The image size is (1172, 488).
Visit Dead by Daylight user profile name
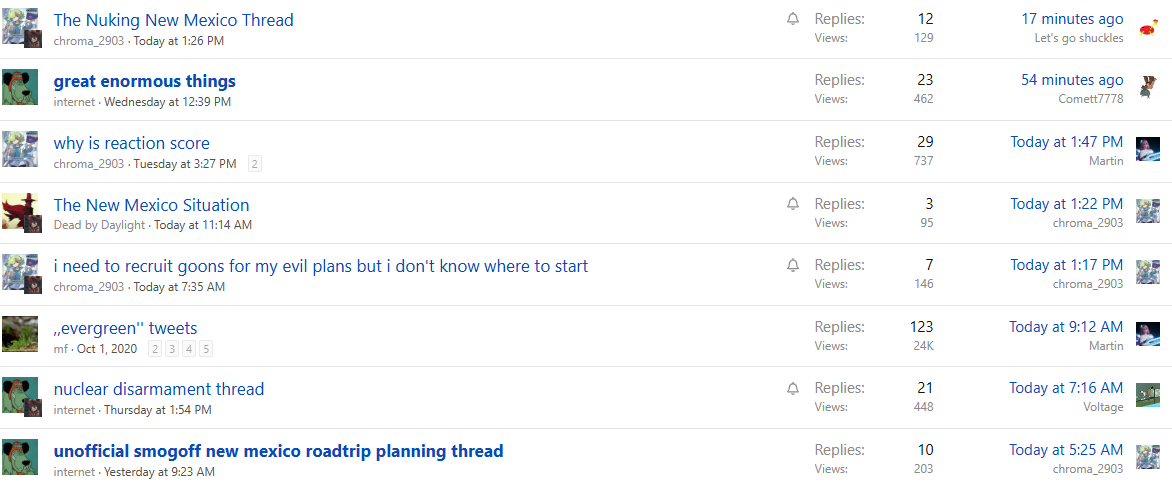pyautogui.click(x=99, y=225)
